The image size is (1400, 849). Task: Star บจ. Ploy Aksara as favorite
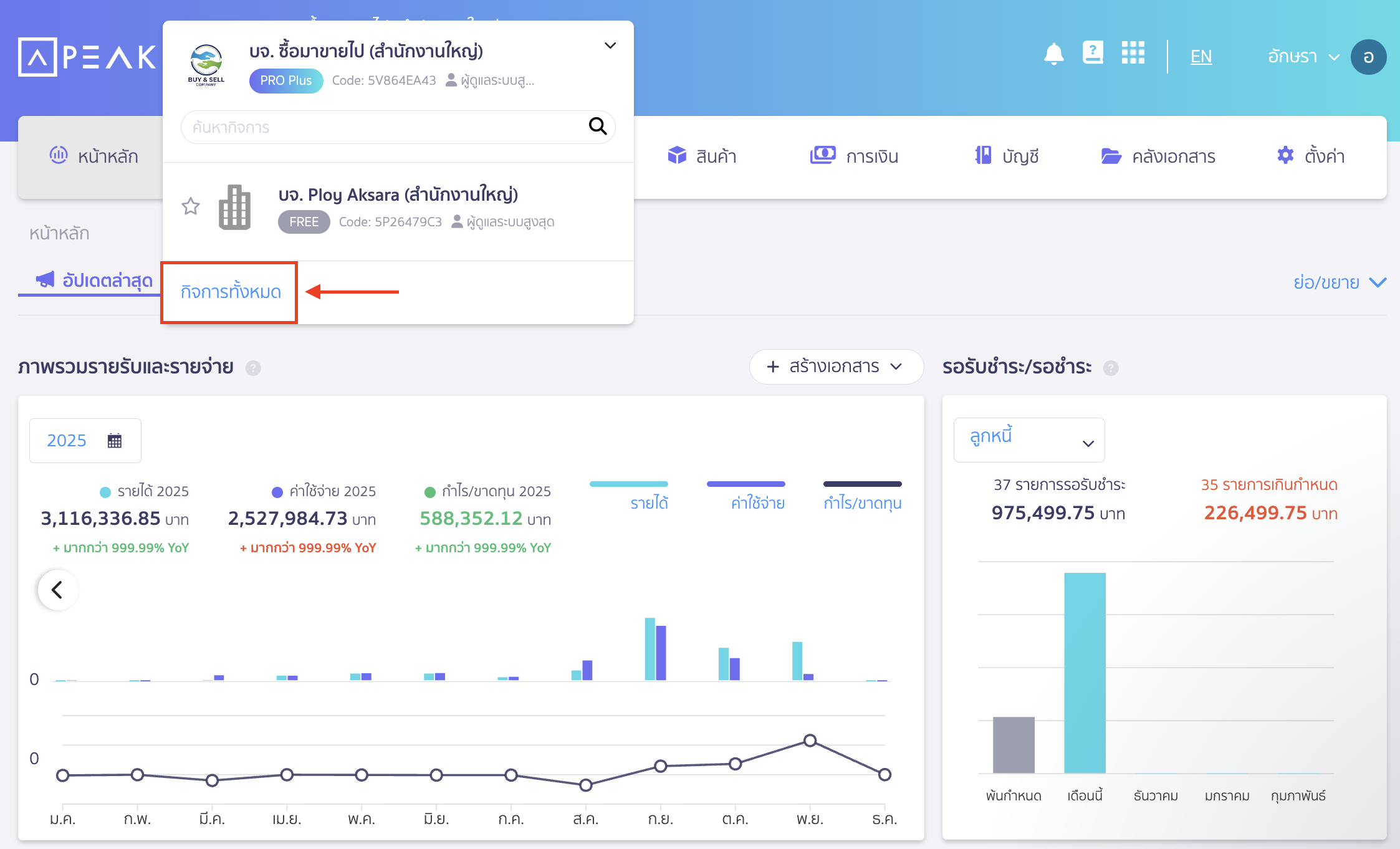point(190,207)
